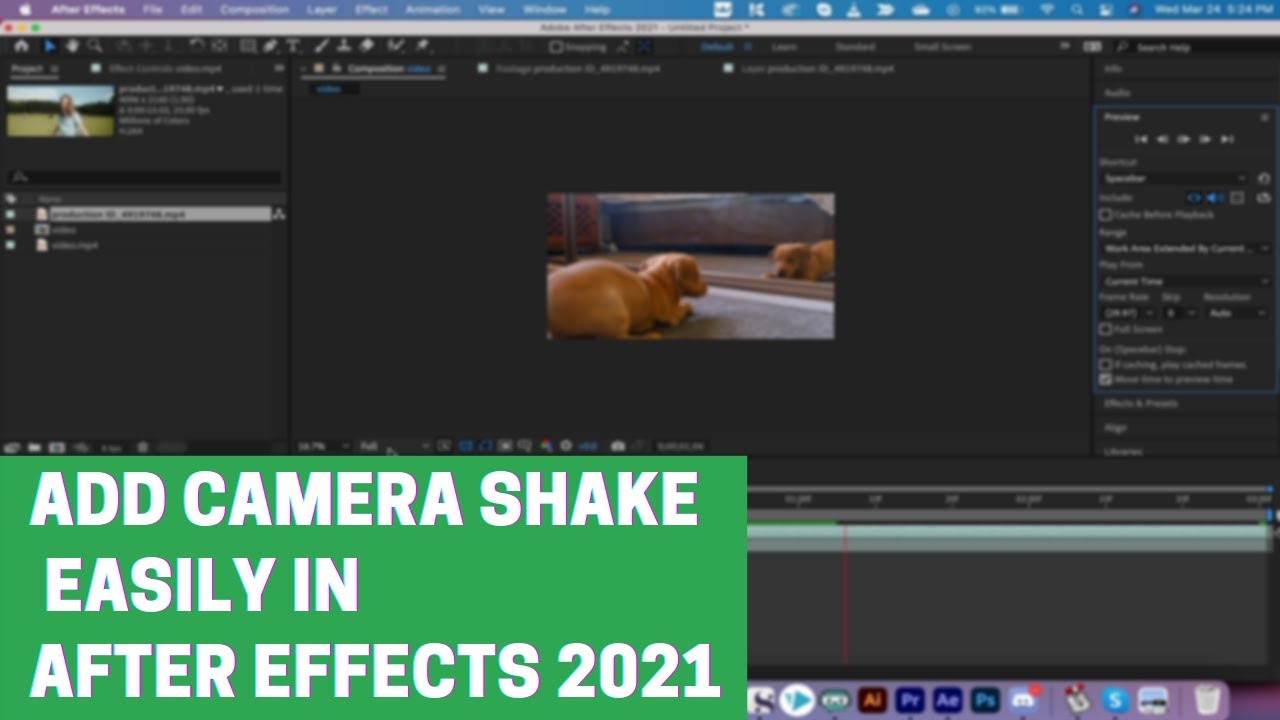
Task: Reset the Preview shortcut settings icon
Action: (x=1264, y=178)
